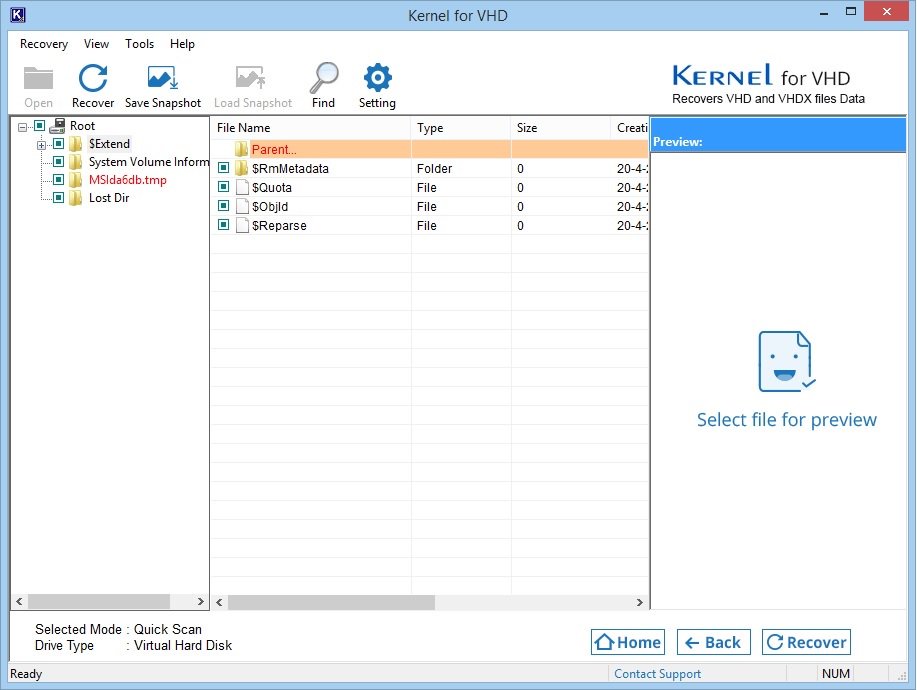917x690 pixels.
Task: Select the MSIda6db.tmp tree item label
Action: pos(127,180)
